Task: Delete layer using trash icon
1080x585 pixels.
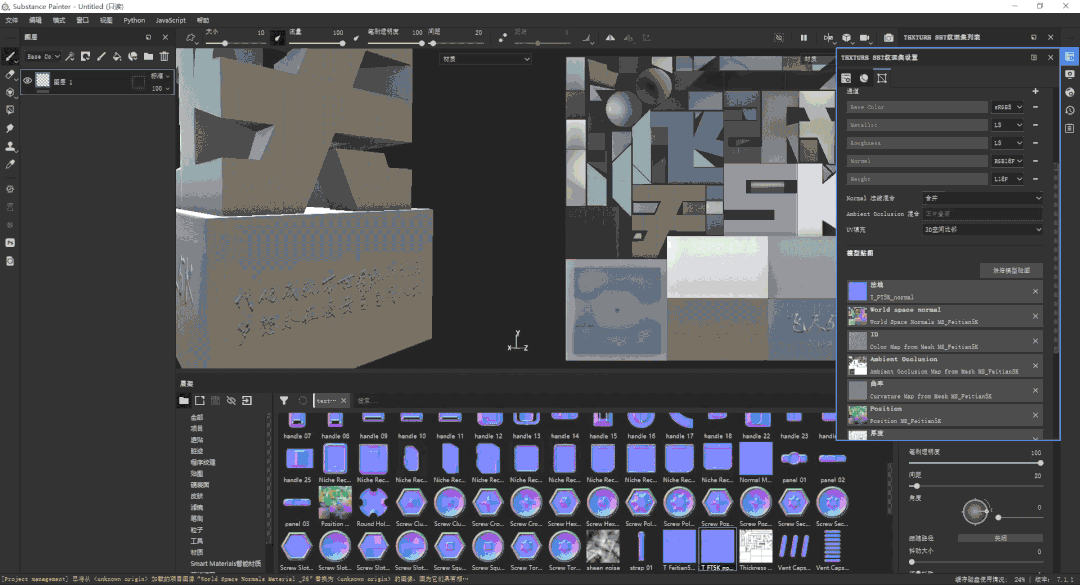Action: pos(164,57)
